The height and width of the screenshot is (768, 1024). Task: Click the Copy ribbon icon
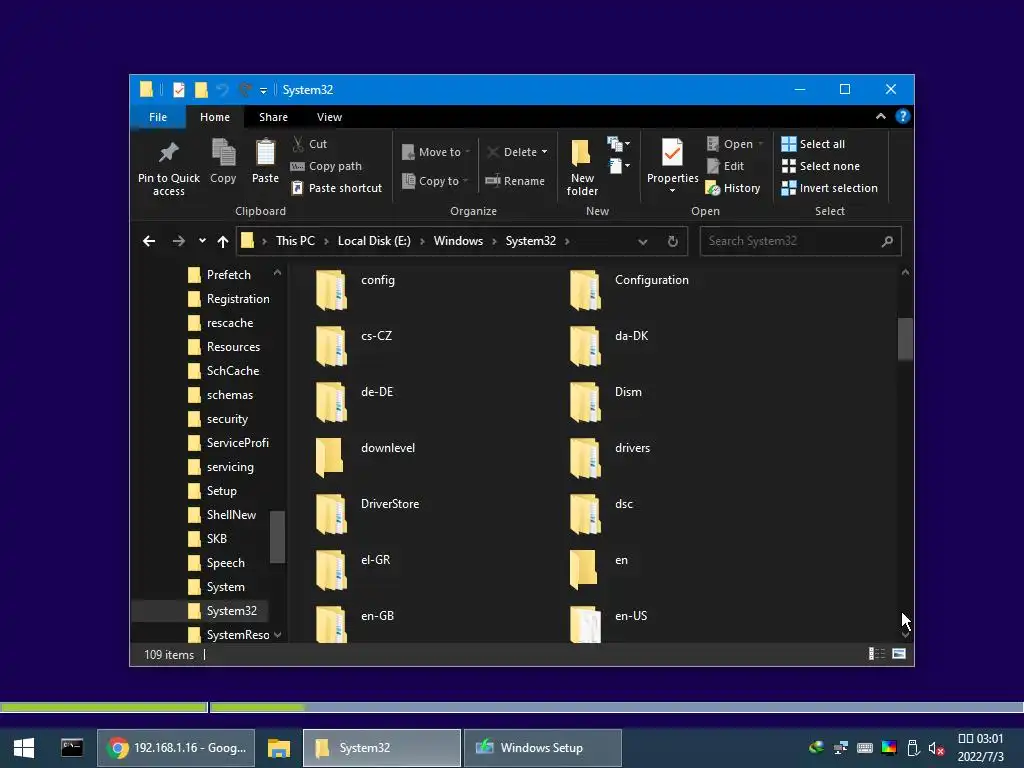click(x=223, y=161)
